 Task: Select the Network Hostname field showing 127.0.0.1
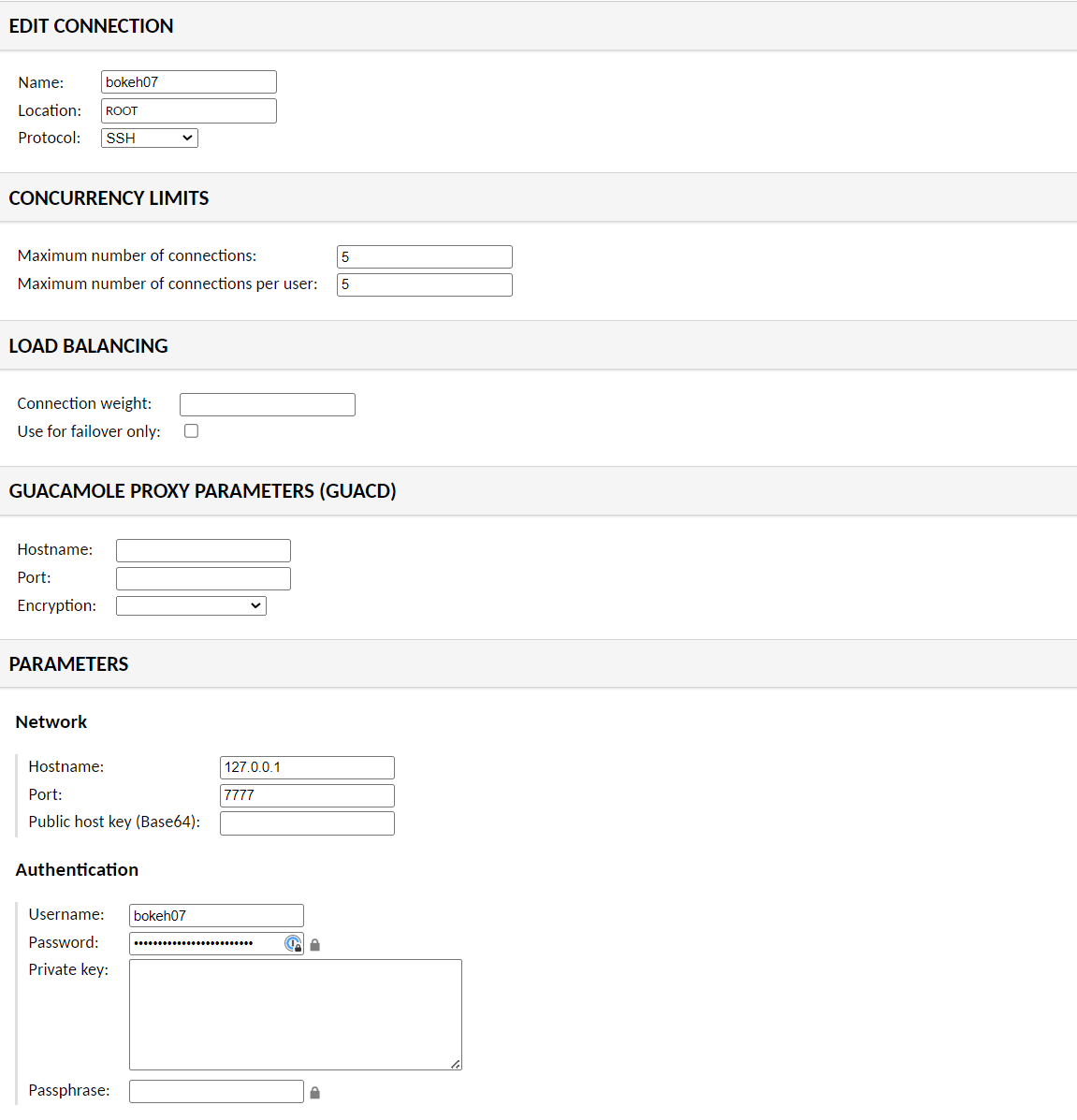click(306, 767)
